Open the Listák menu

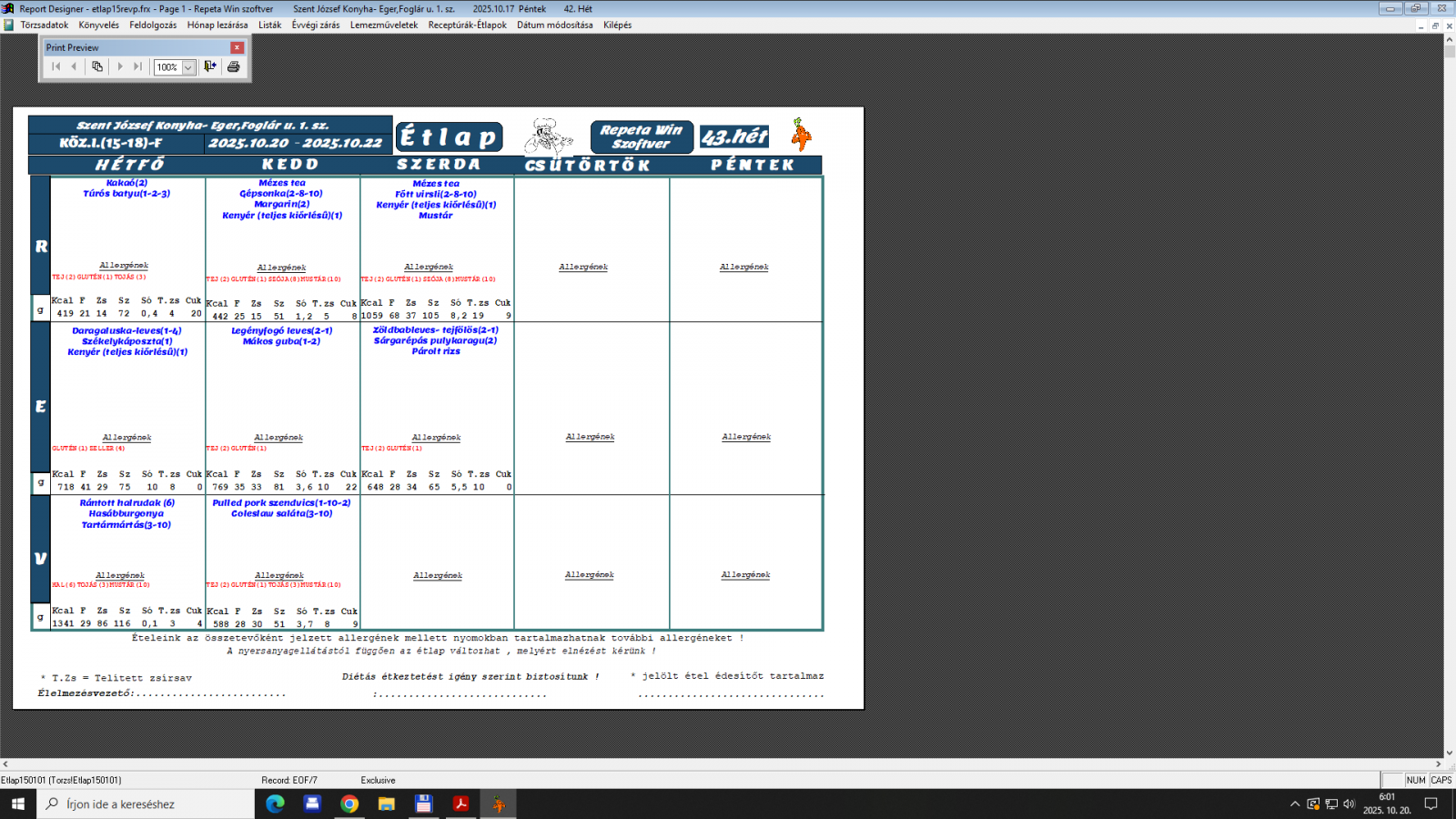click(269, 25)
